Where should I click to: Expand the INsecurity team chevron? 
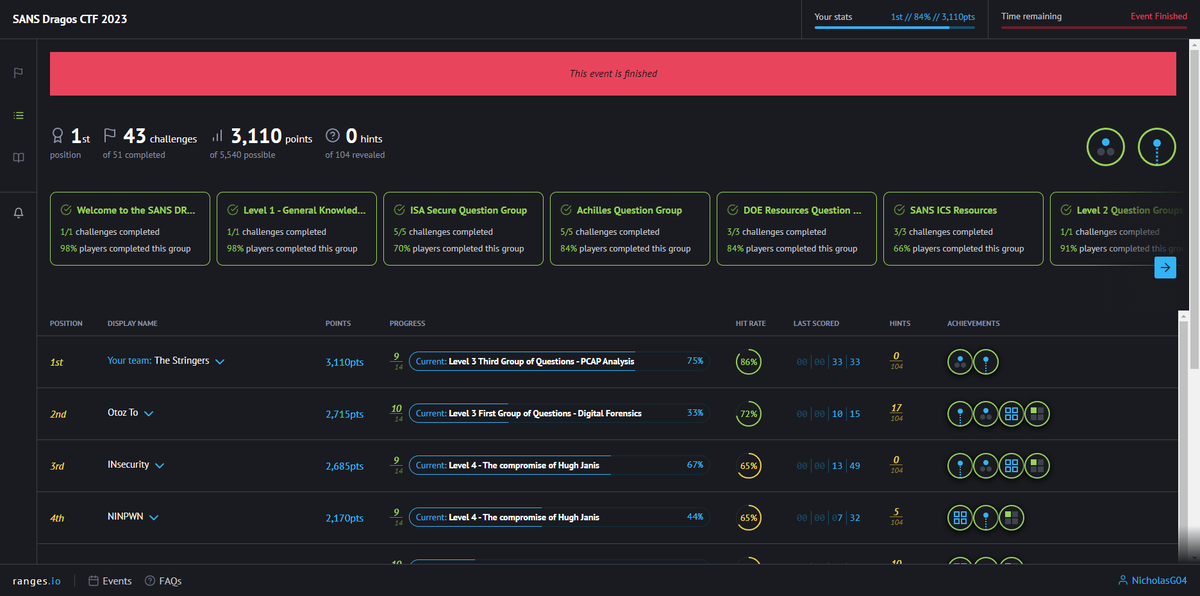[160, 466]
